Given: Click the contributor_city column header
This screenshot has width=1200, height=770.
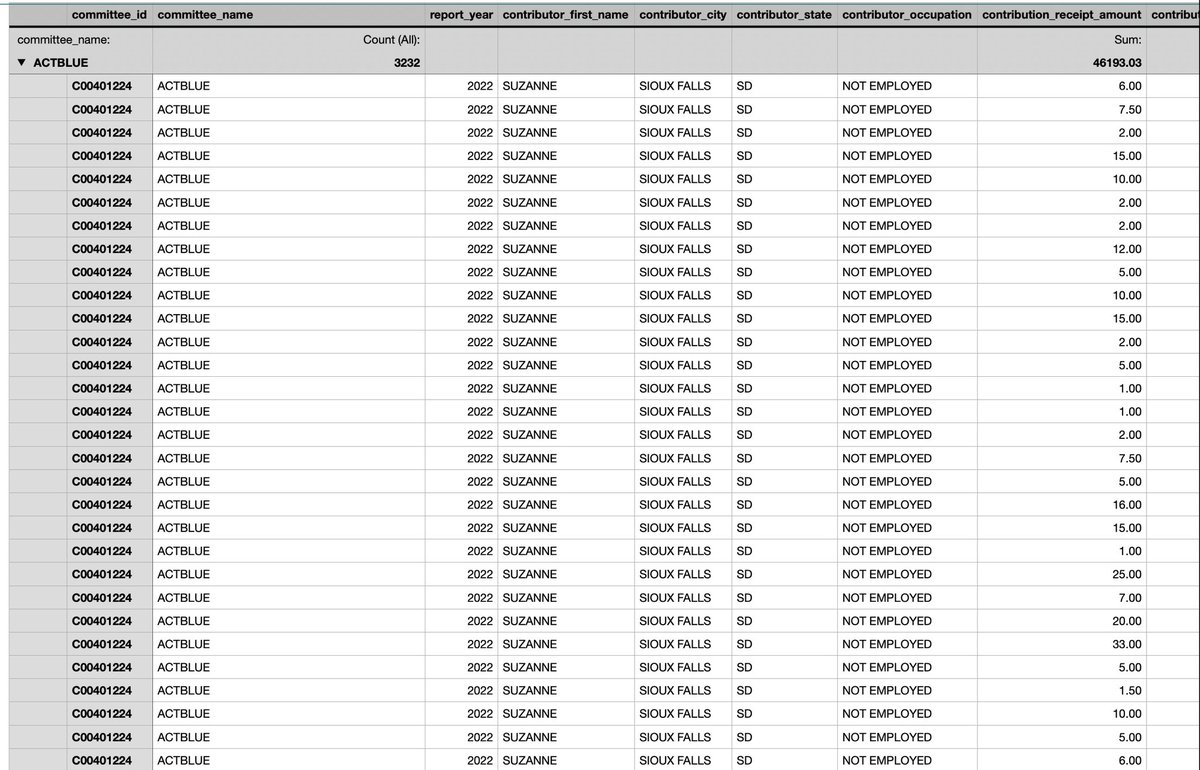Looking at the screenshot, I should tap(682, 15).
